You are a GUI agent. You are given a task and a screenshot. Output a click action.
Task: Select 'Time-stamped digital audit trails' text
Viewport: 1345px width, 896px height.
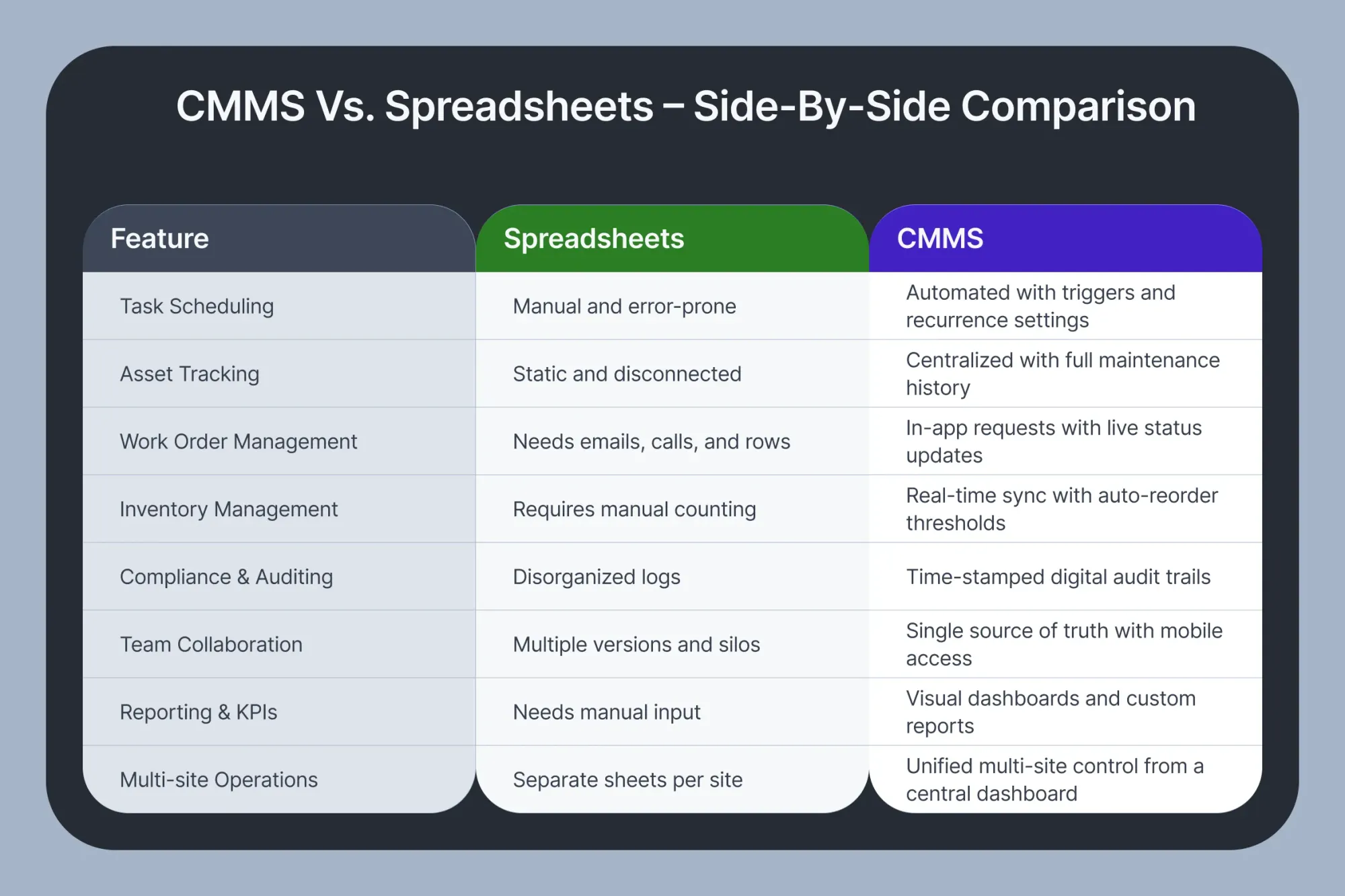(x=1058, y=577)
